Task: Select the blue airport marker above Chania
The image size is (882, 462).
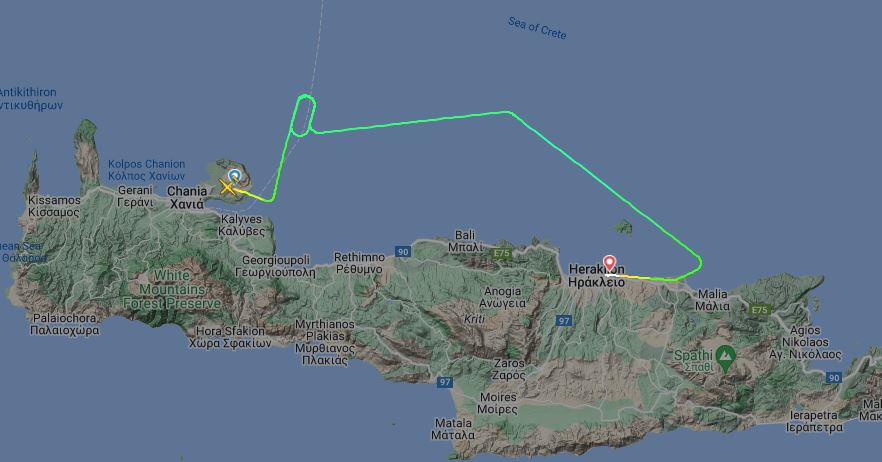Action: tap(235, 175)
